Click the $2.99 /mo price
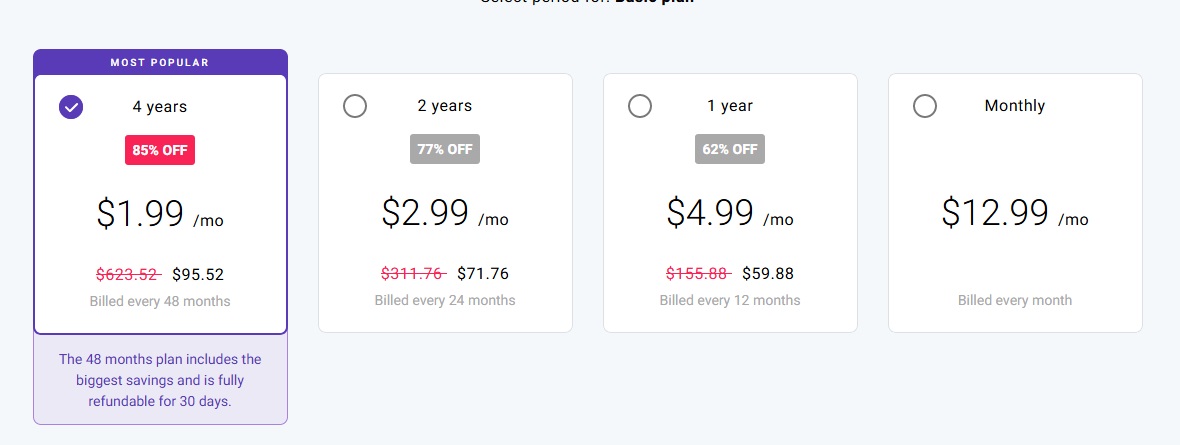1180x445 pixels. point(445,213)
